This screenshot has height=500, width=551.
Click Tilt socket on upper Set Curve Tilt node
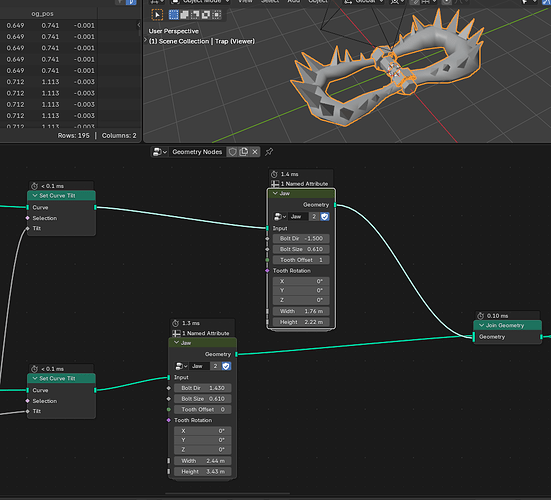click(27, 228)
